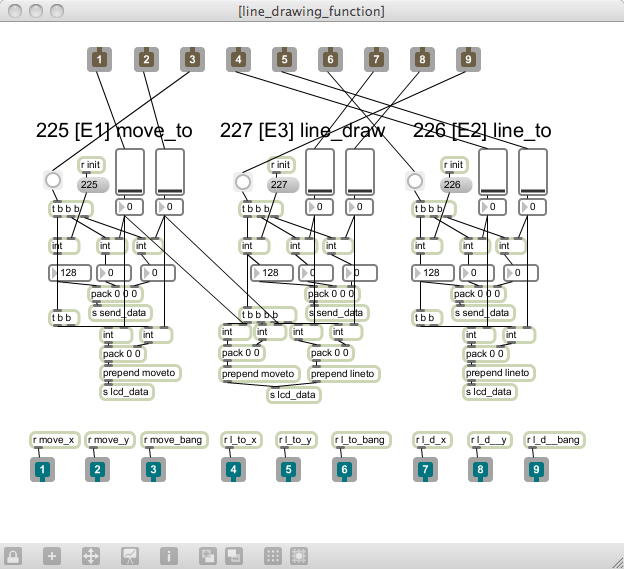
Task: Click the 128 number box under line_to
Action: 433,273
